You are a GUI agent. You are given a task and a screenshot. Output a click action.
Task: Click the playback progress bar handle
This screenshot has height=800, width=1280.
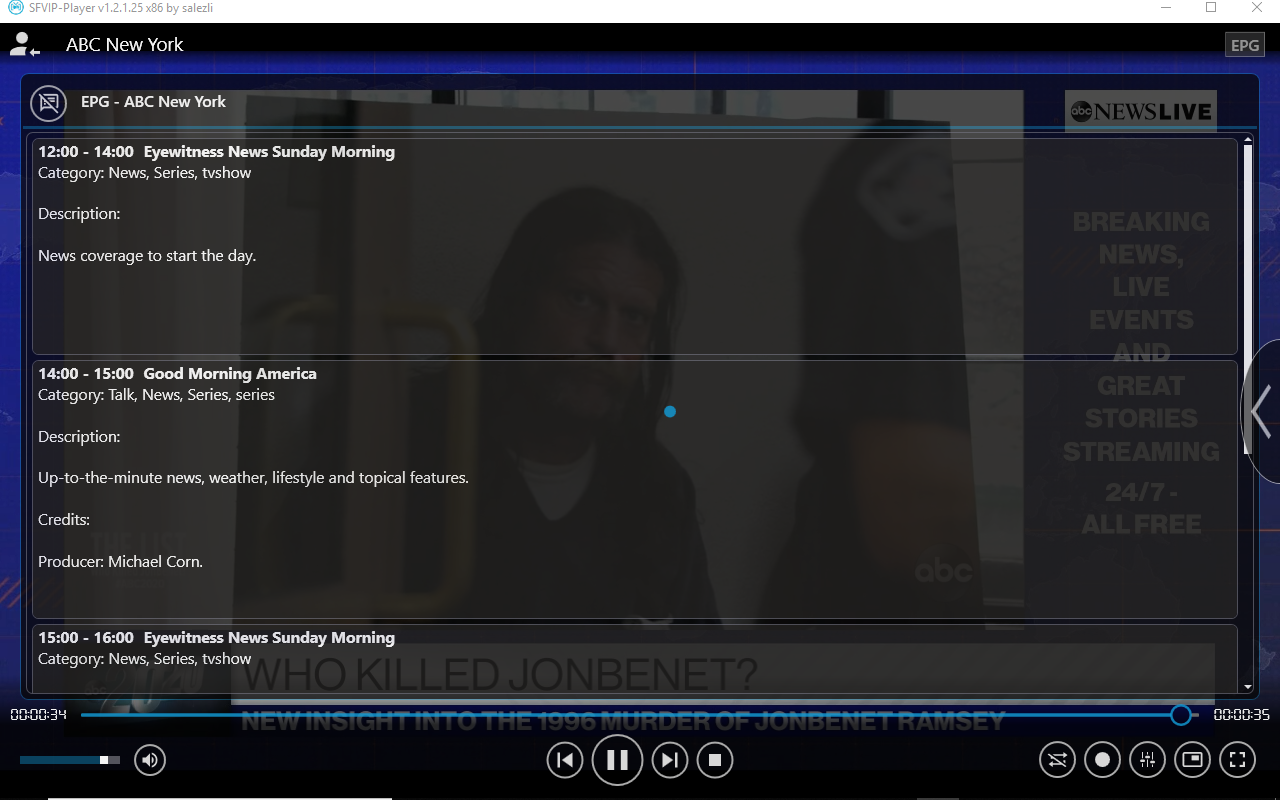(x=1181, y=715)
